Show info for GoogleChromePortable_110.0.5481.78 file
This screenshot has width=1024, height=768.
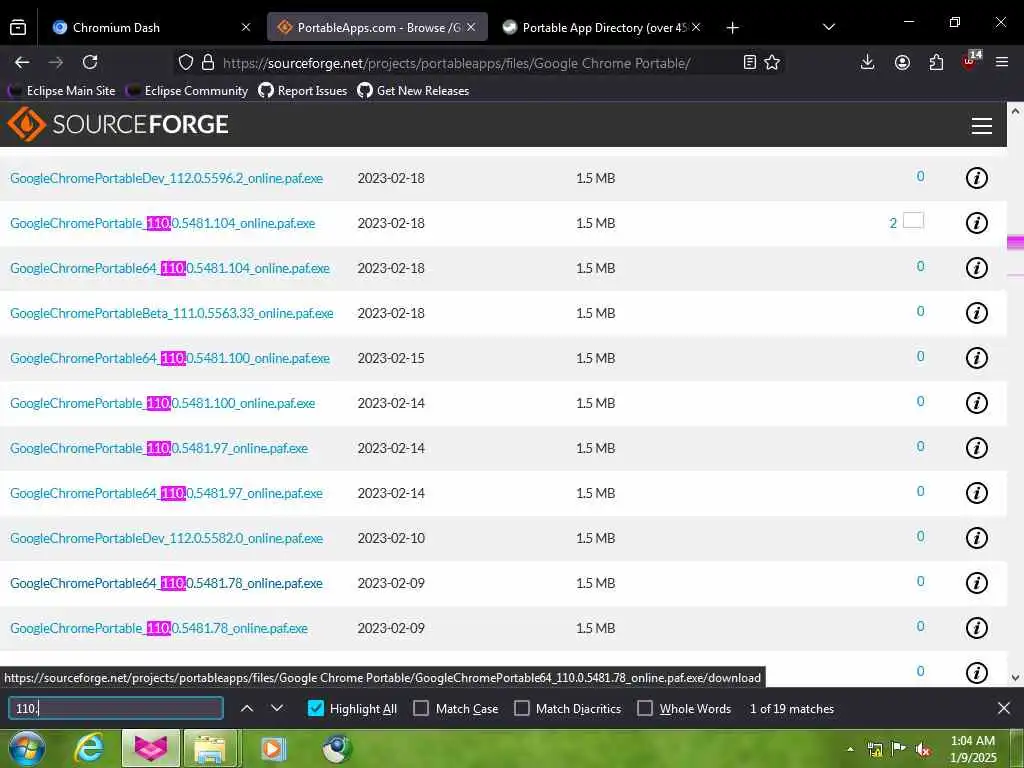(976, 628)
